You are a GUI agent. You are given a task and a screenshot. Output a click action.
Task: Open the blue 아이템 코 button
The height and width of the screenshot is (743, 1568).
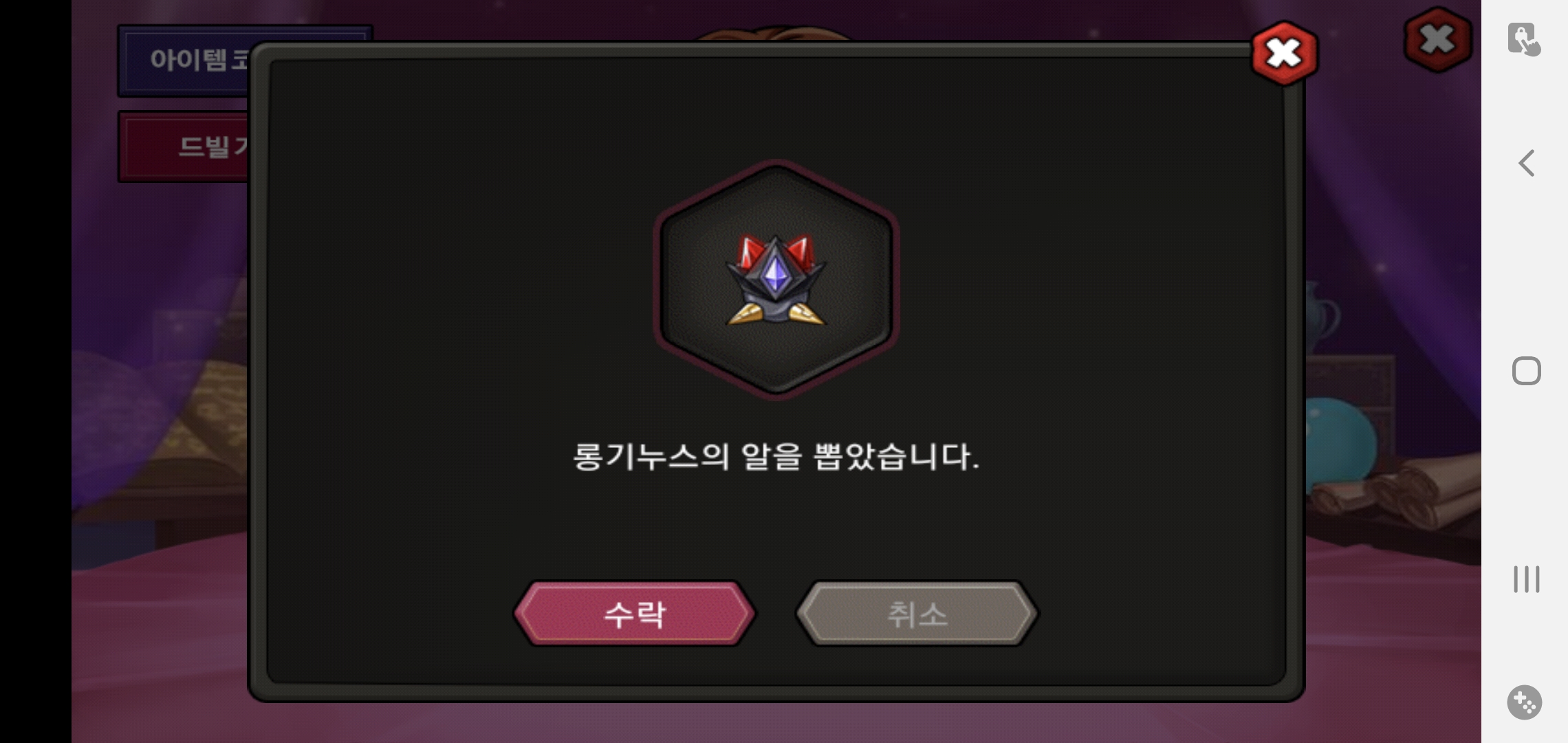184,61
